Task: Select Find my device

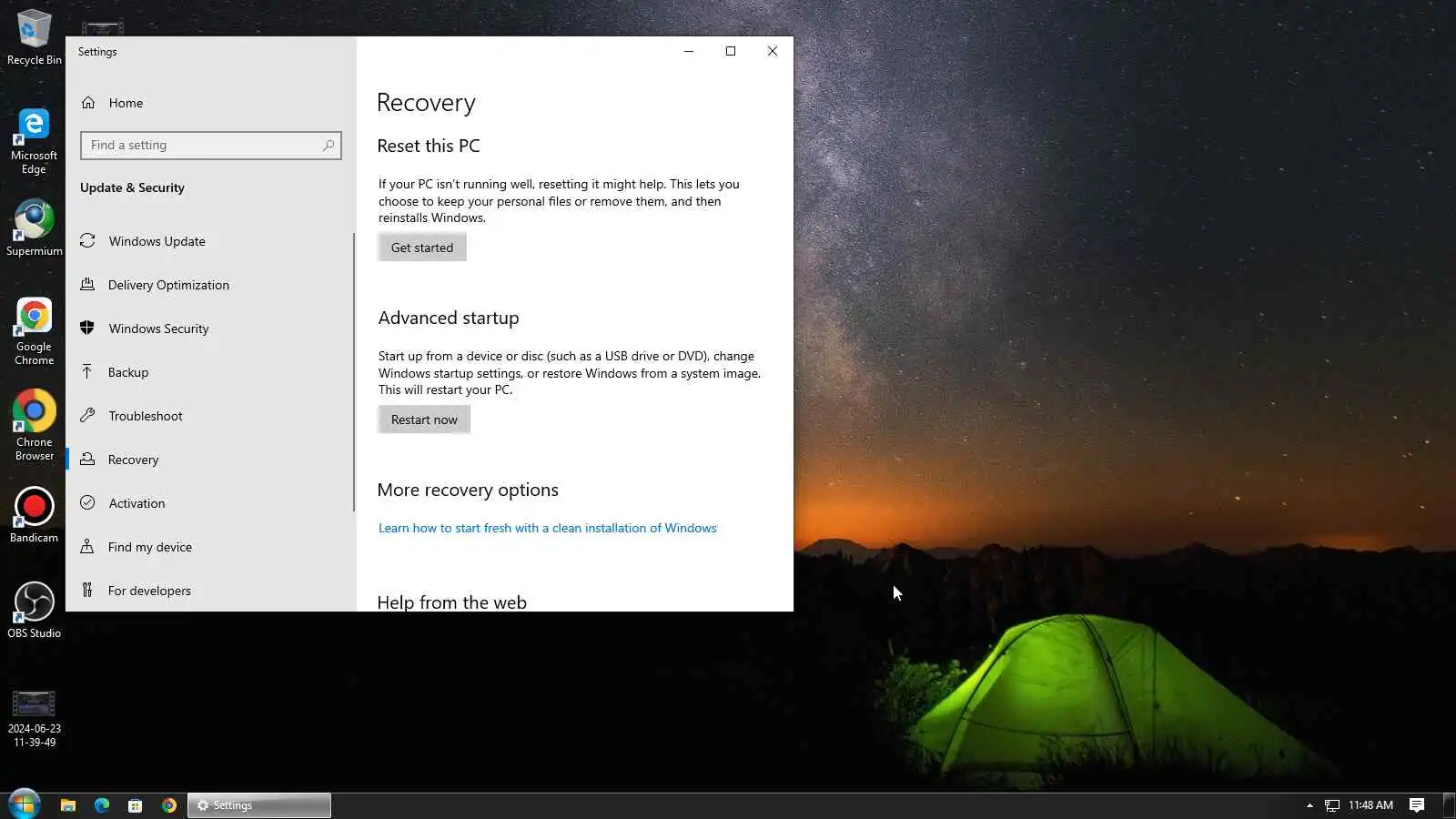Action: (209, 547)
